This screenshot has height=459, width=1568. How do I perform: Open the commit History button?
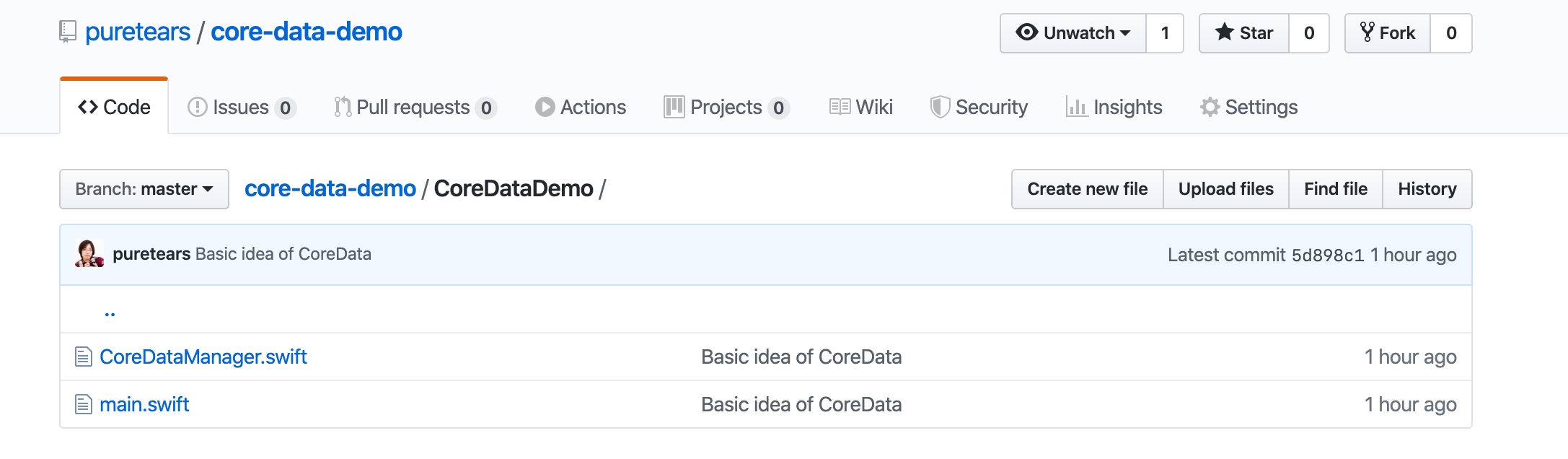point(1427,189)
